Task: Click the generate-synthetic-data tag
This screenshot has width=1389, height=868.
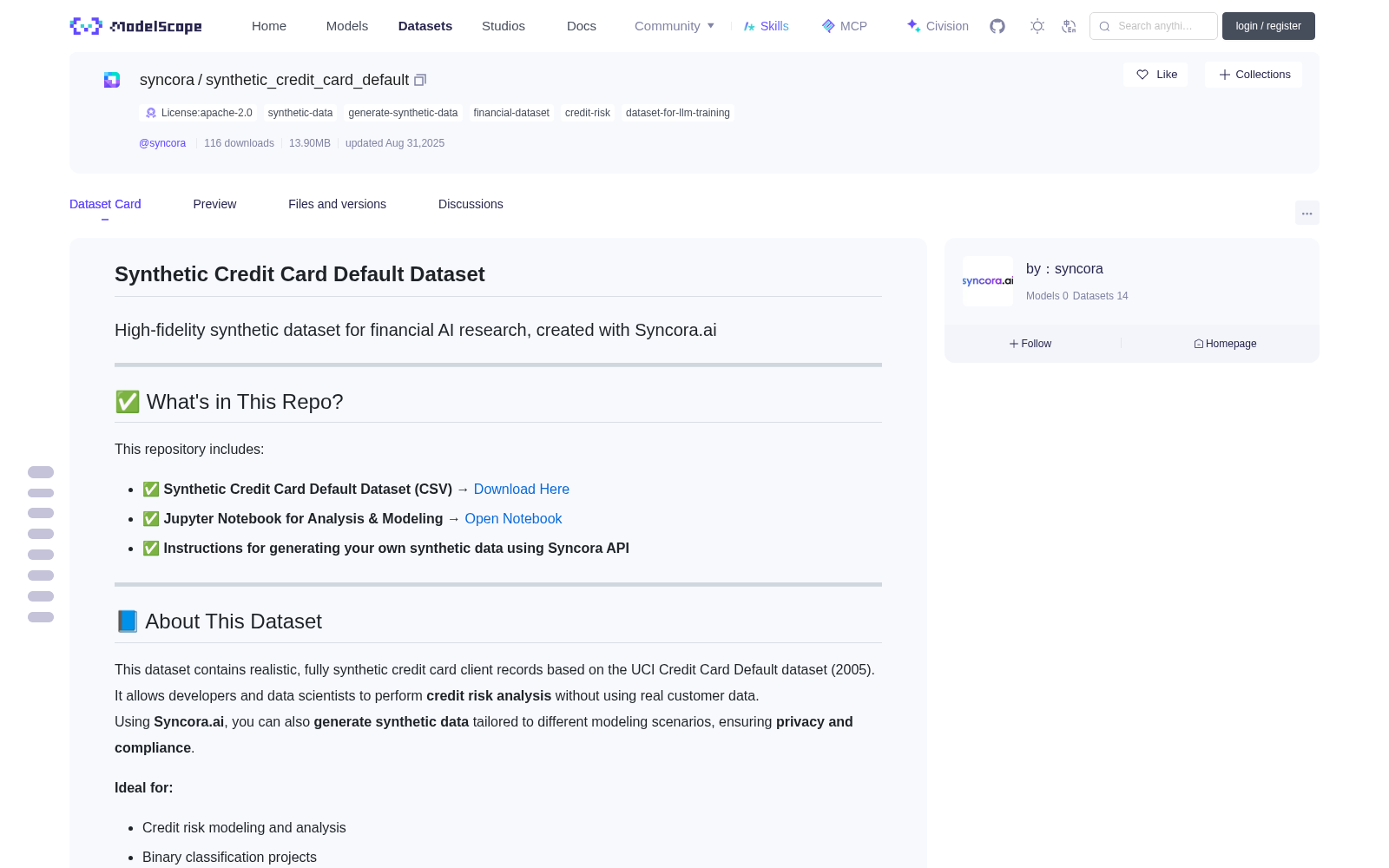Action: (403, 113)
